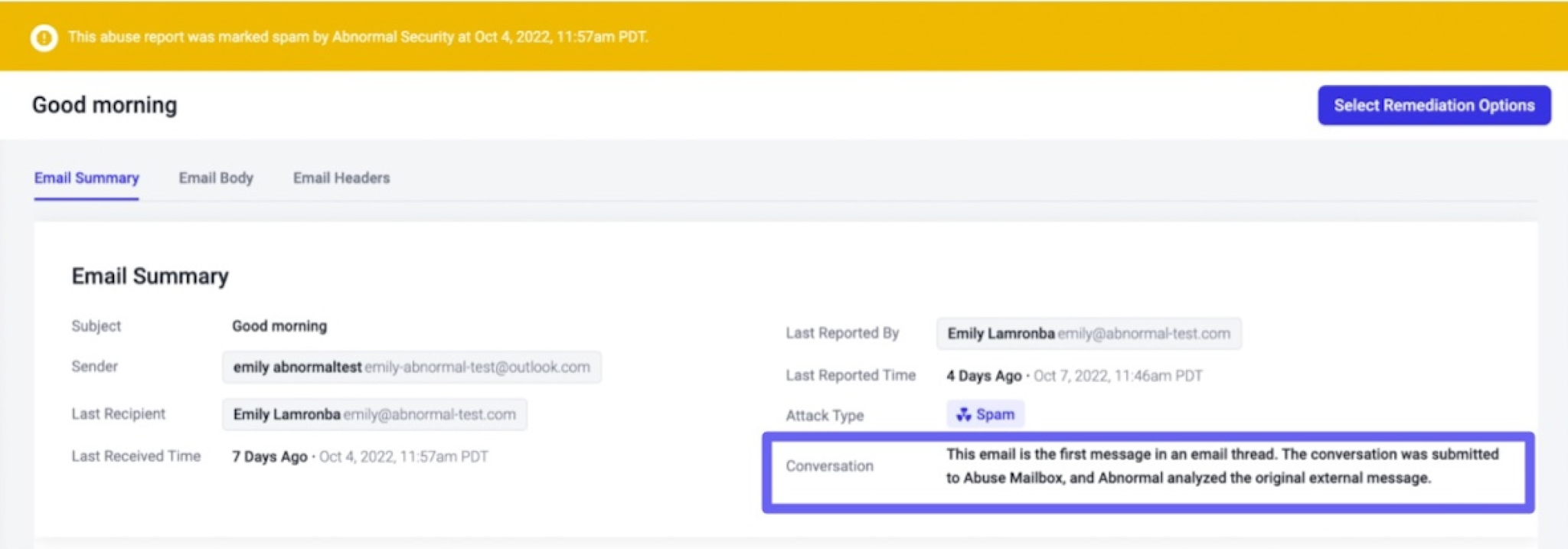Switch to the Email Headers tab
The image size is (1568, 549).
341,178
